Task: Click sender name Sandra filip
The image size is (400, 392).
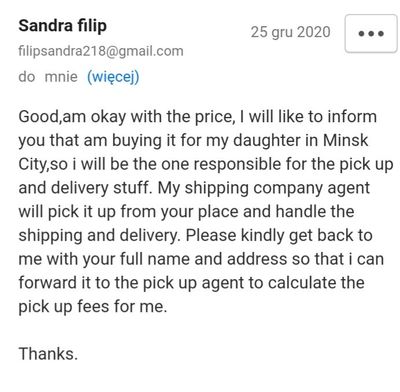Action: click(x=63, y=26)
